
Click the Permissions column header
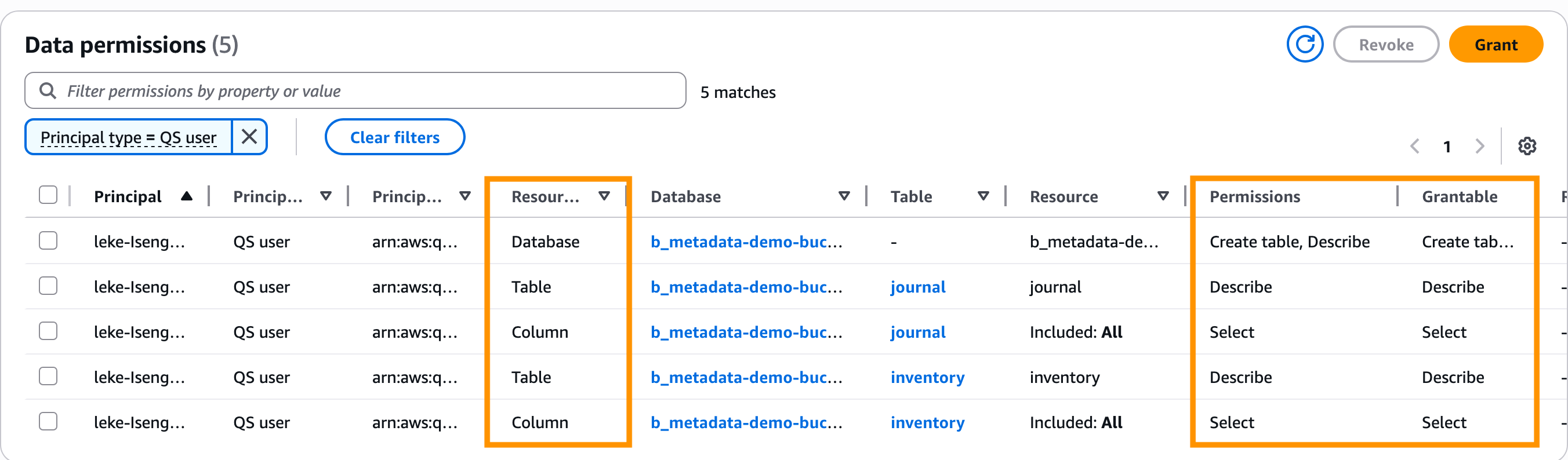point(1254,196)
